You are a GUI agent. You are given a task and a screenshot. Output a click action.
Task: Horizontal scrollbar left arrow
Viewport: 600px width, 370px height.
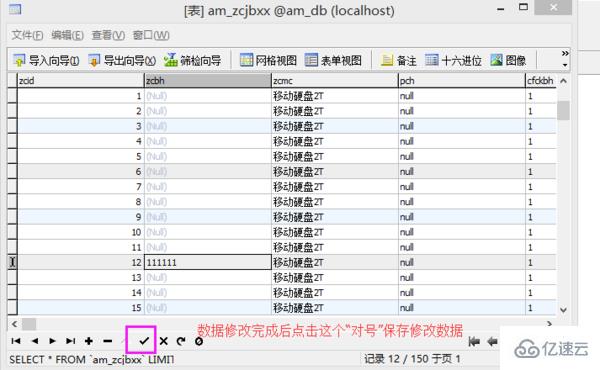coord(14,324)
